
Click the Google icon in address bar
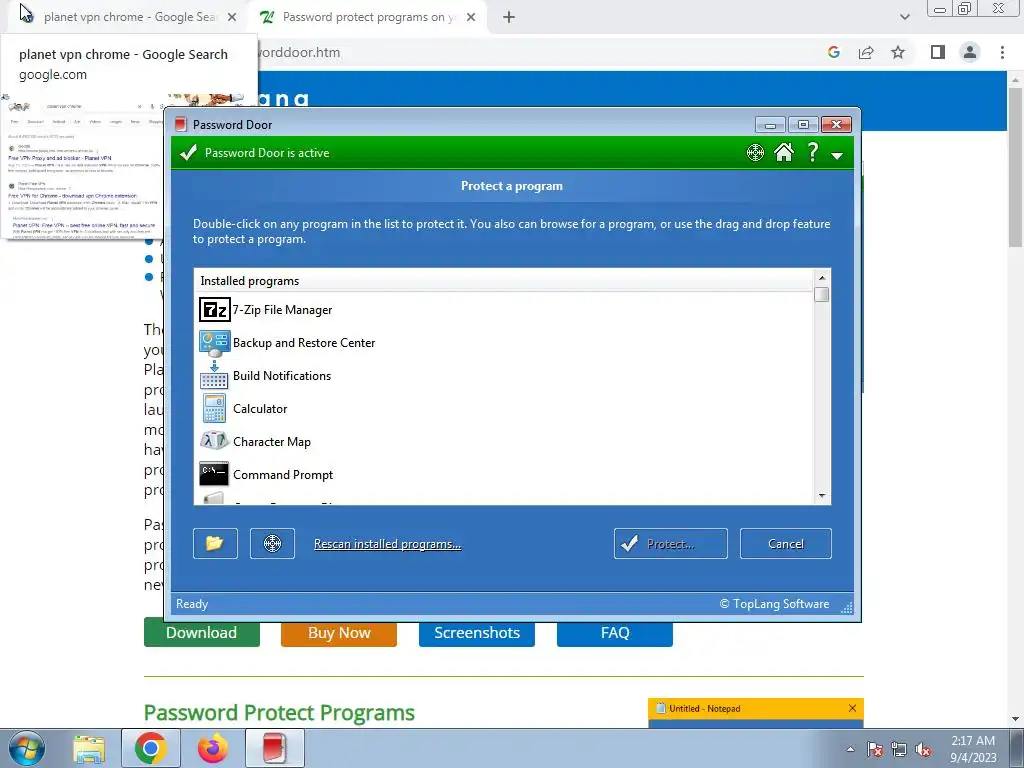(833, 52)
